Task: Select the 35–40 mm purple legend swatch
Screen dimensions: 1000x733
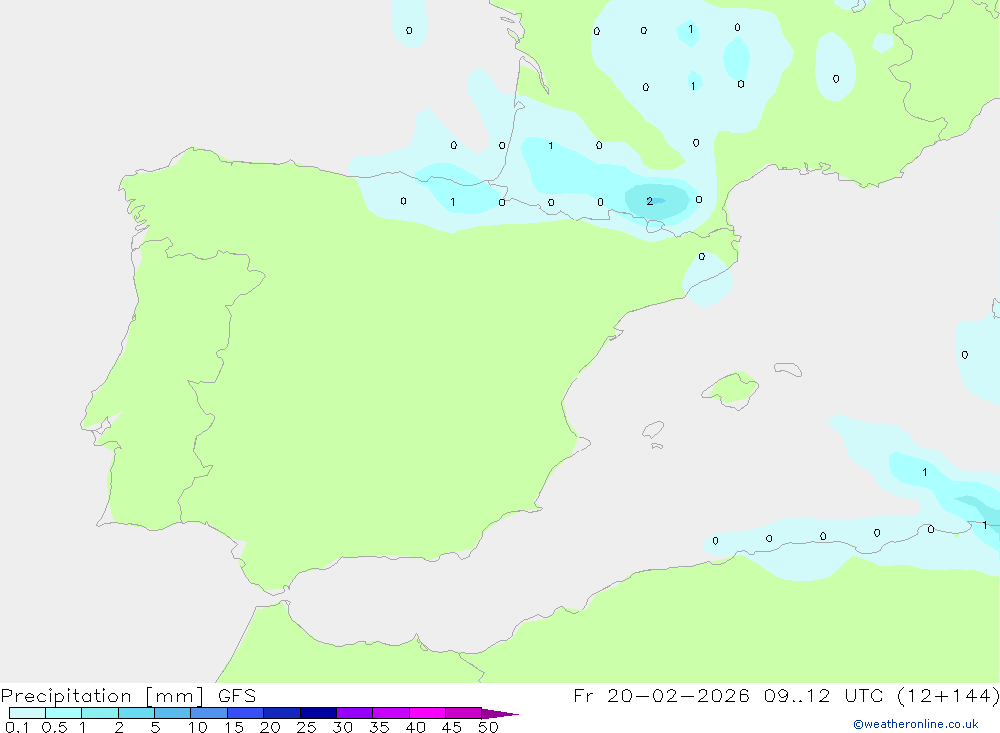Action: [391, 713]
